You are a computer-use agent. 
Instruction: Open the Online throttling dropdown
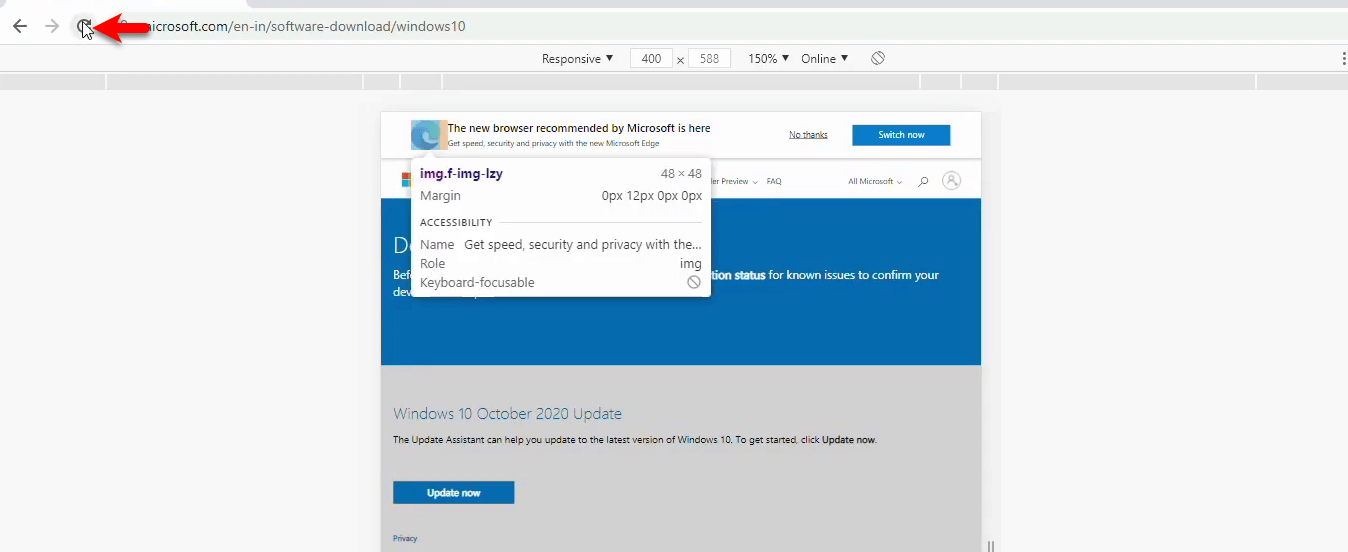point(825,59)
